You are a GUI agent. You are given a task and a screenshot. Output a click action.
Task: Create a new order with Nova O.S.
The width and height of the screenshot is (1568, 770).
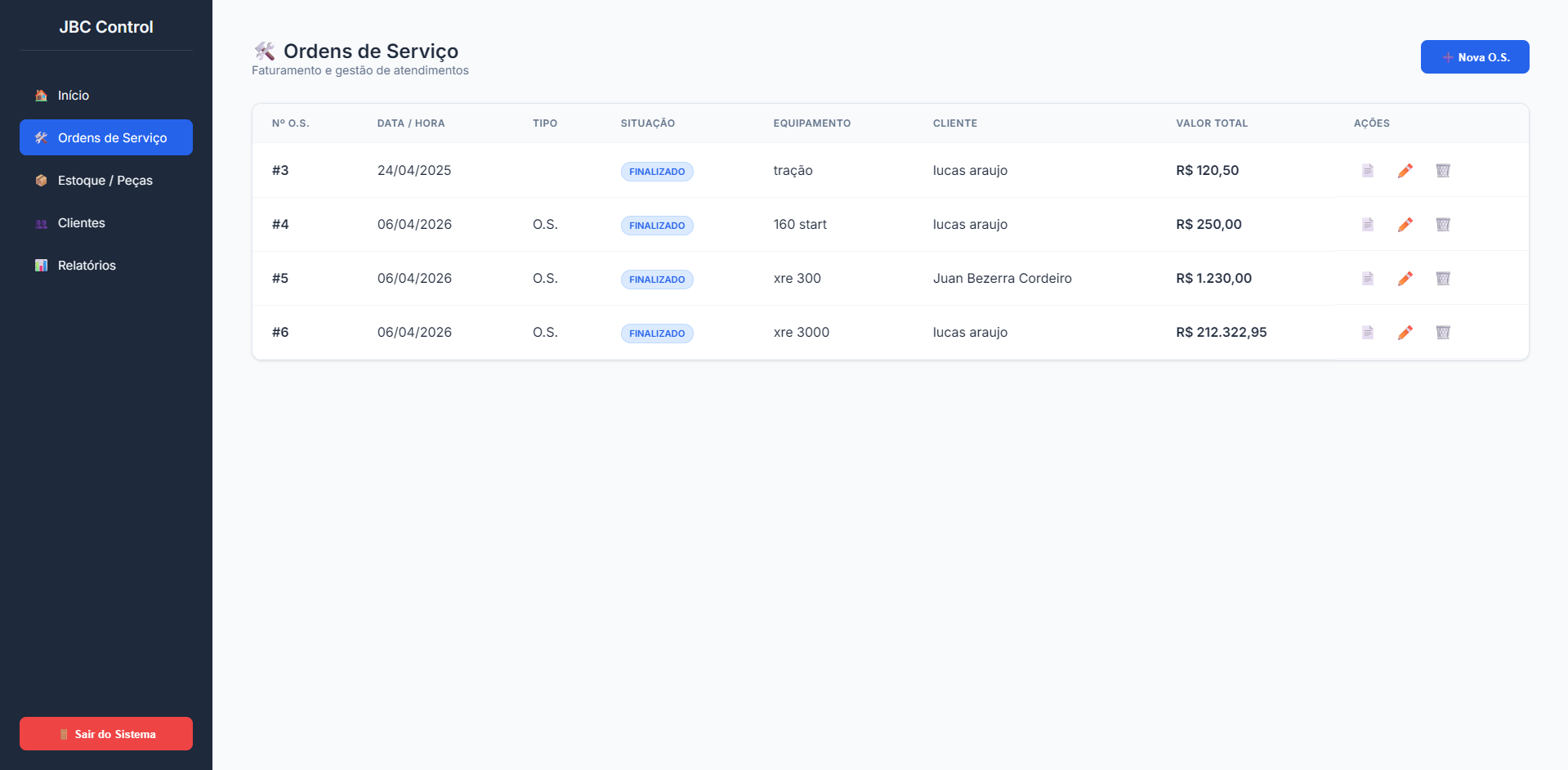click(x=1474, y=57)
